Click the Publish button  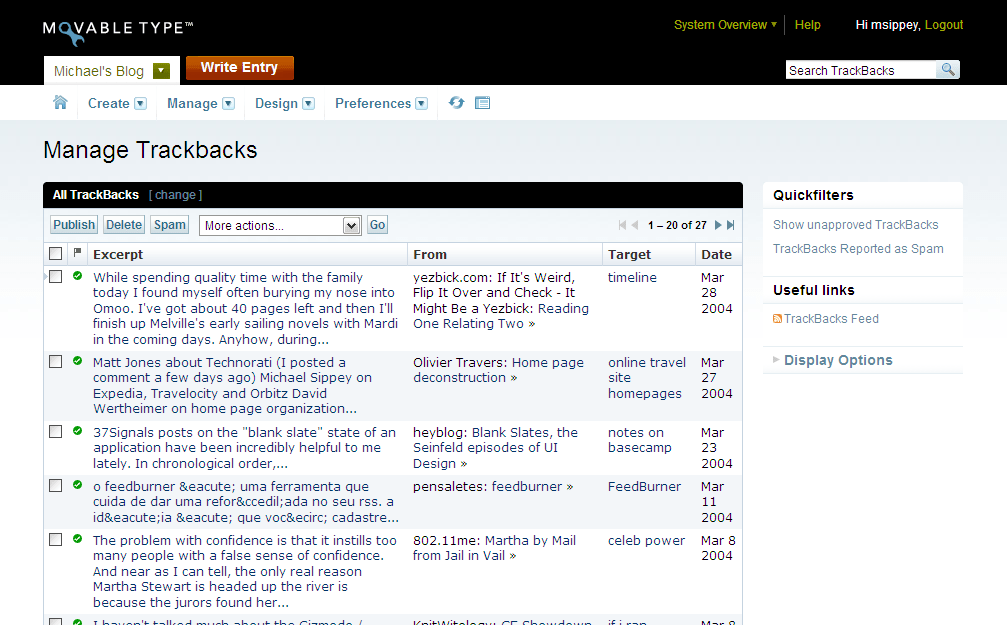[74, 225]
